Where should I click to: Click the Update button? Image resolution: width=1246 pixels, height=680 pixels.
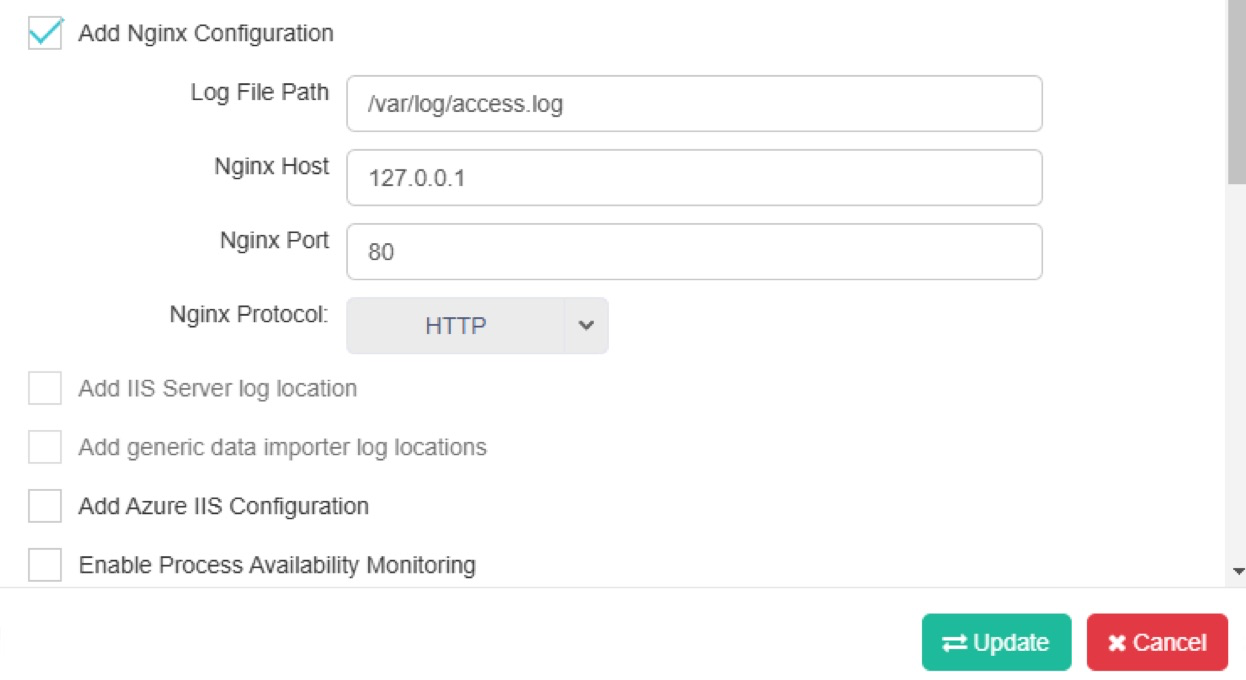(996, 642)
